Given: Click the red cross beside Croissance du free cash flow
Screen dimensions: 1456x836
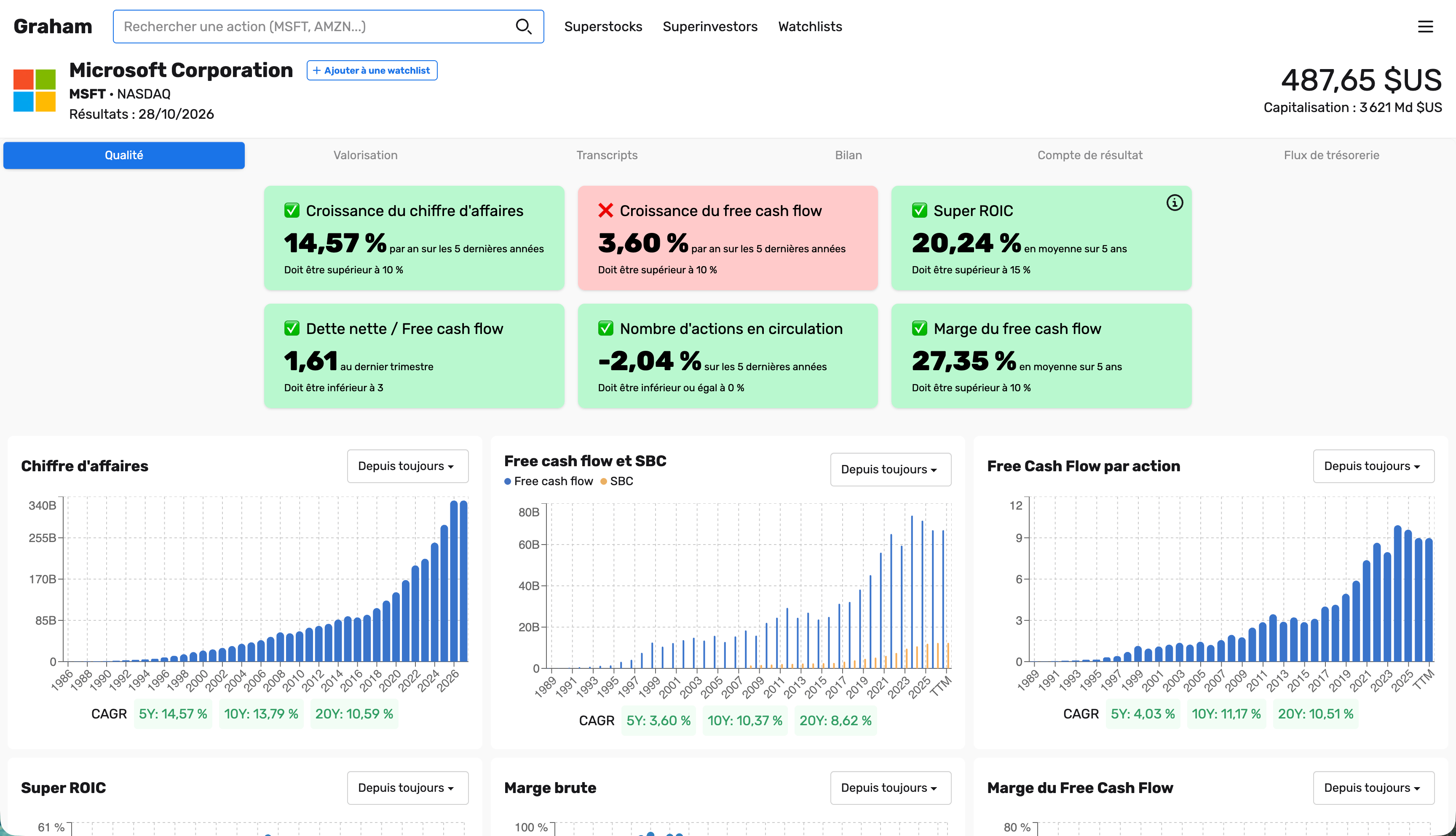Looking at the screenshot, I should pyautogui.click(x=605, y=211).
